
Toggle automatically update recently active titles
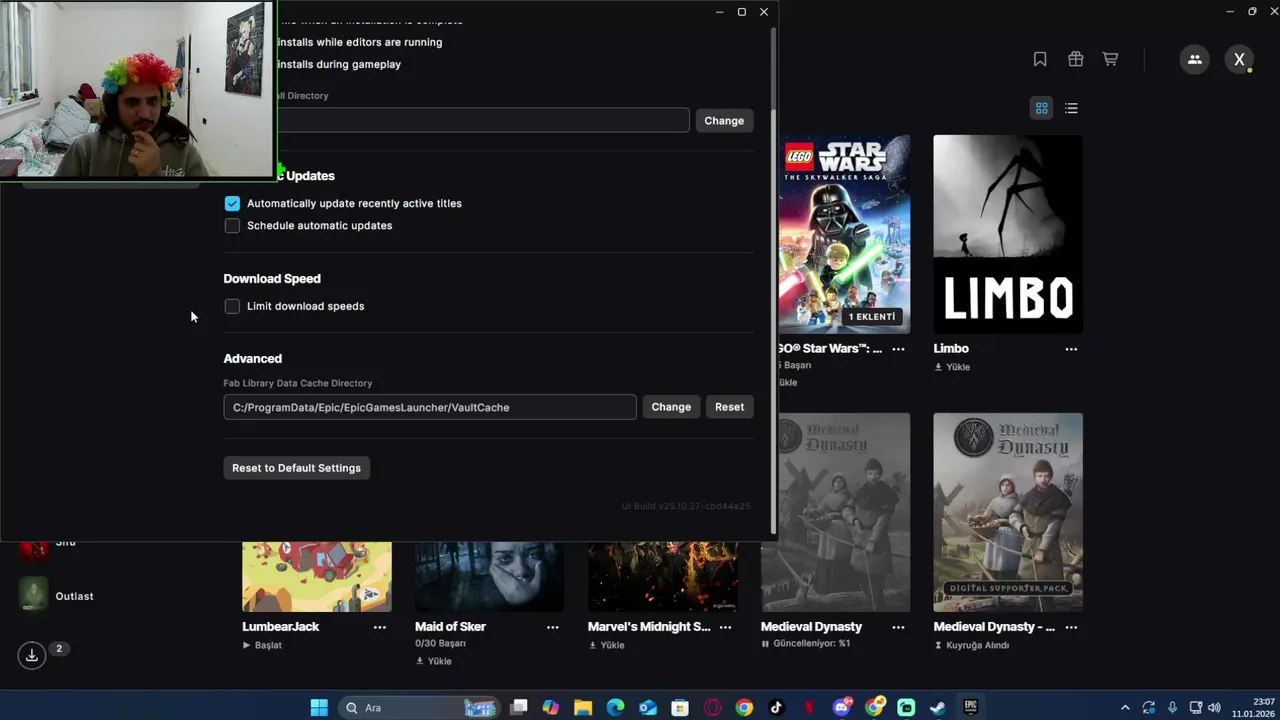tap(232, 203)
